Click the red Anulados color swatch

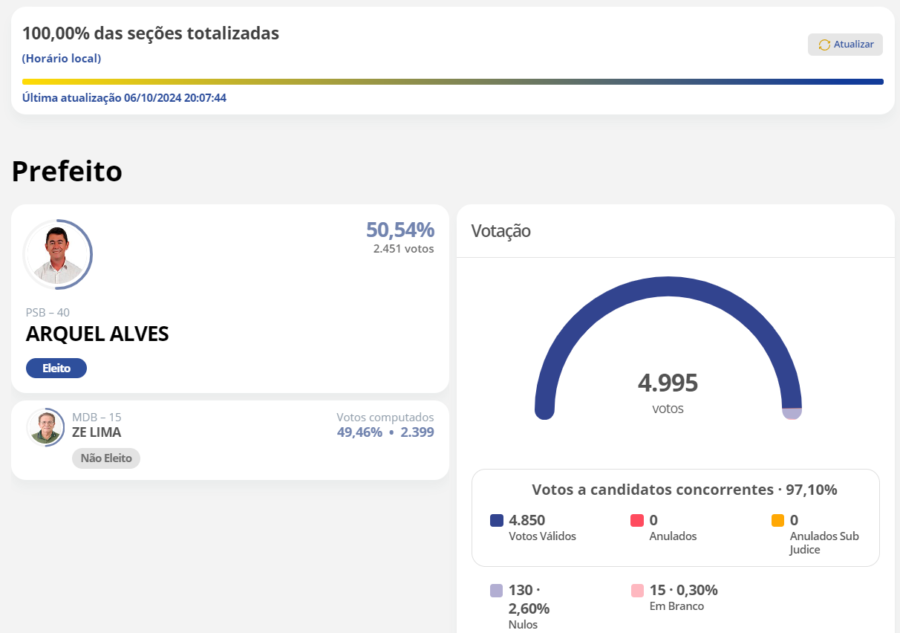pyautogui.click(x=637, y=521)
